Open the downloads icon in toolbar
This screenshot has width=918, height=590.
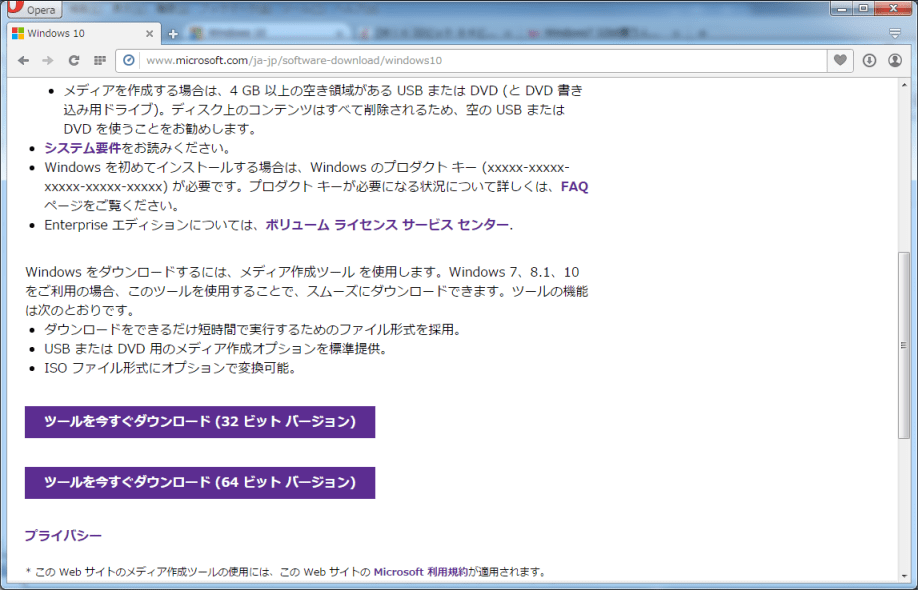(x=869, y=61)
